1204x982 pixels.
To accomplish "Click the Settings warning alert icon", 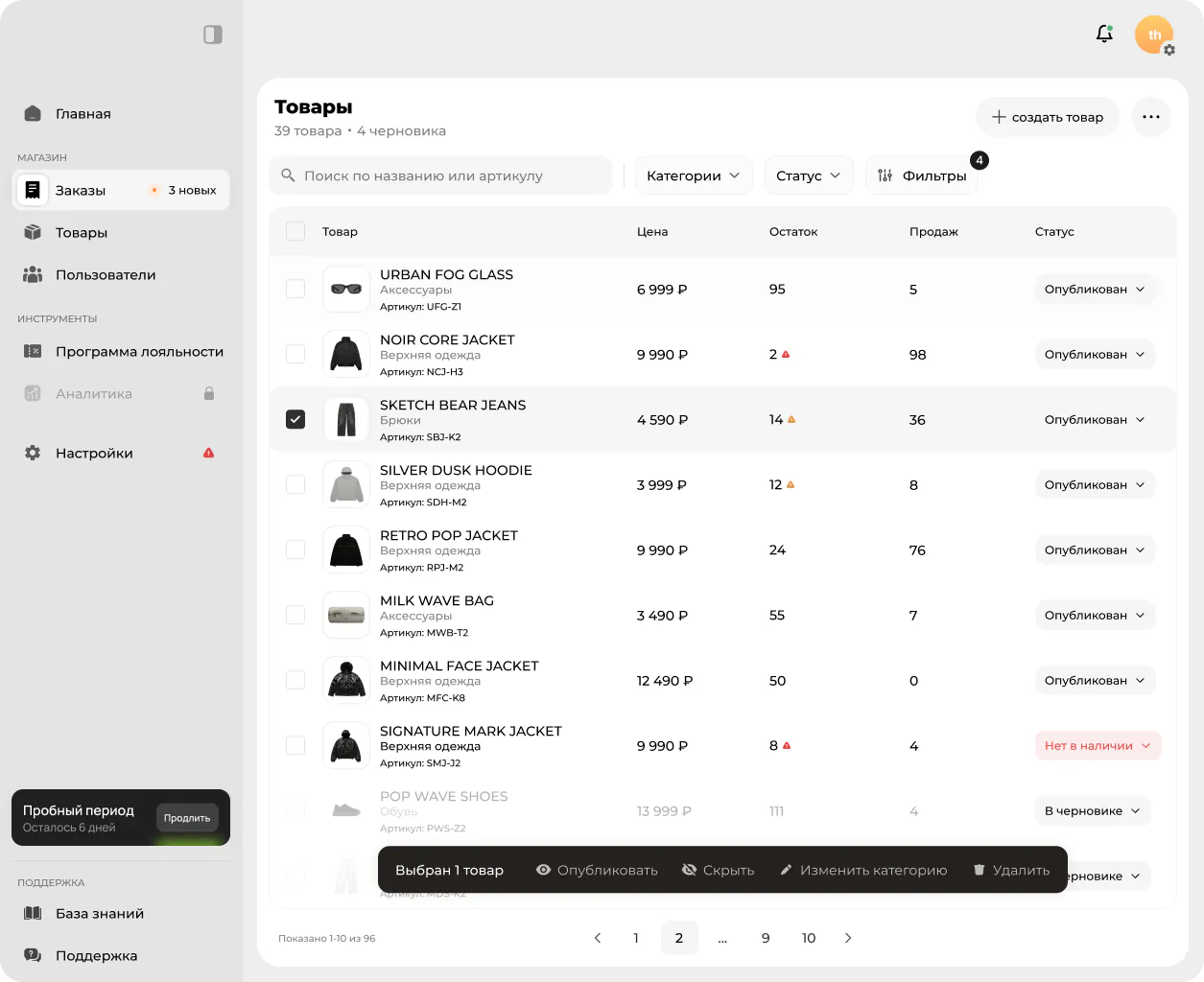I will point(208,453).
